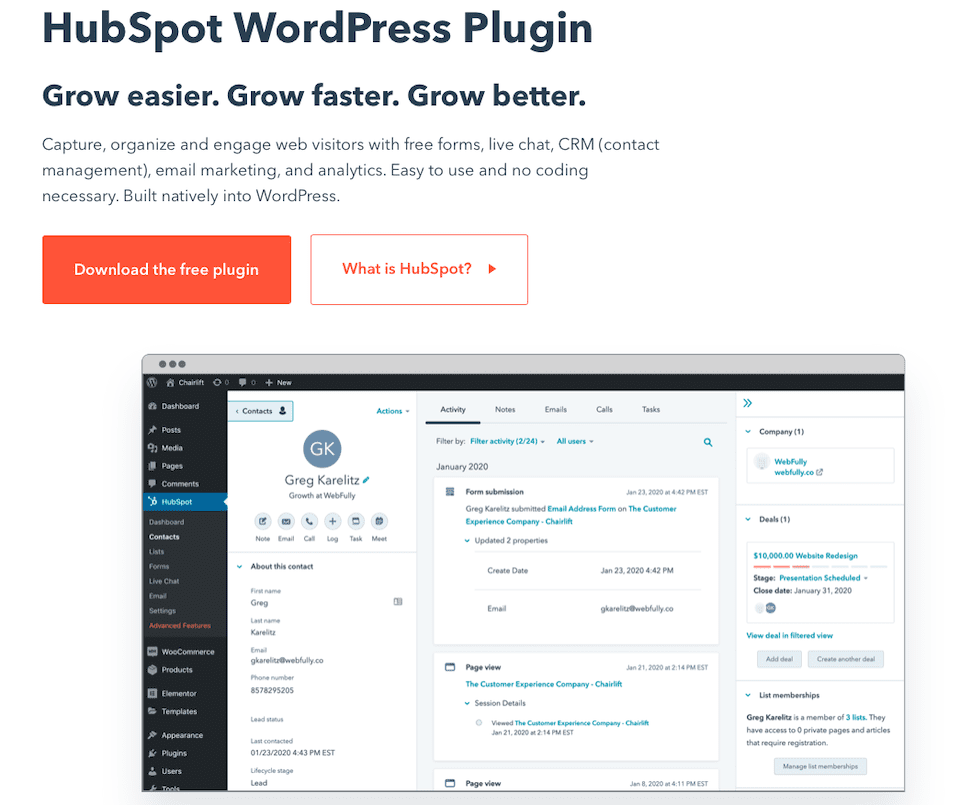The height and width of the screenshot is (805, 960).
Task: Open the Task creation icon
Action: (x=356, y=520)
